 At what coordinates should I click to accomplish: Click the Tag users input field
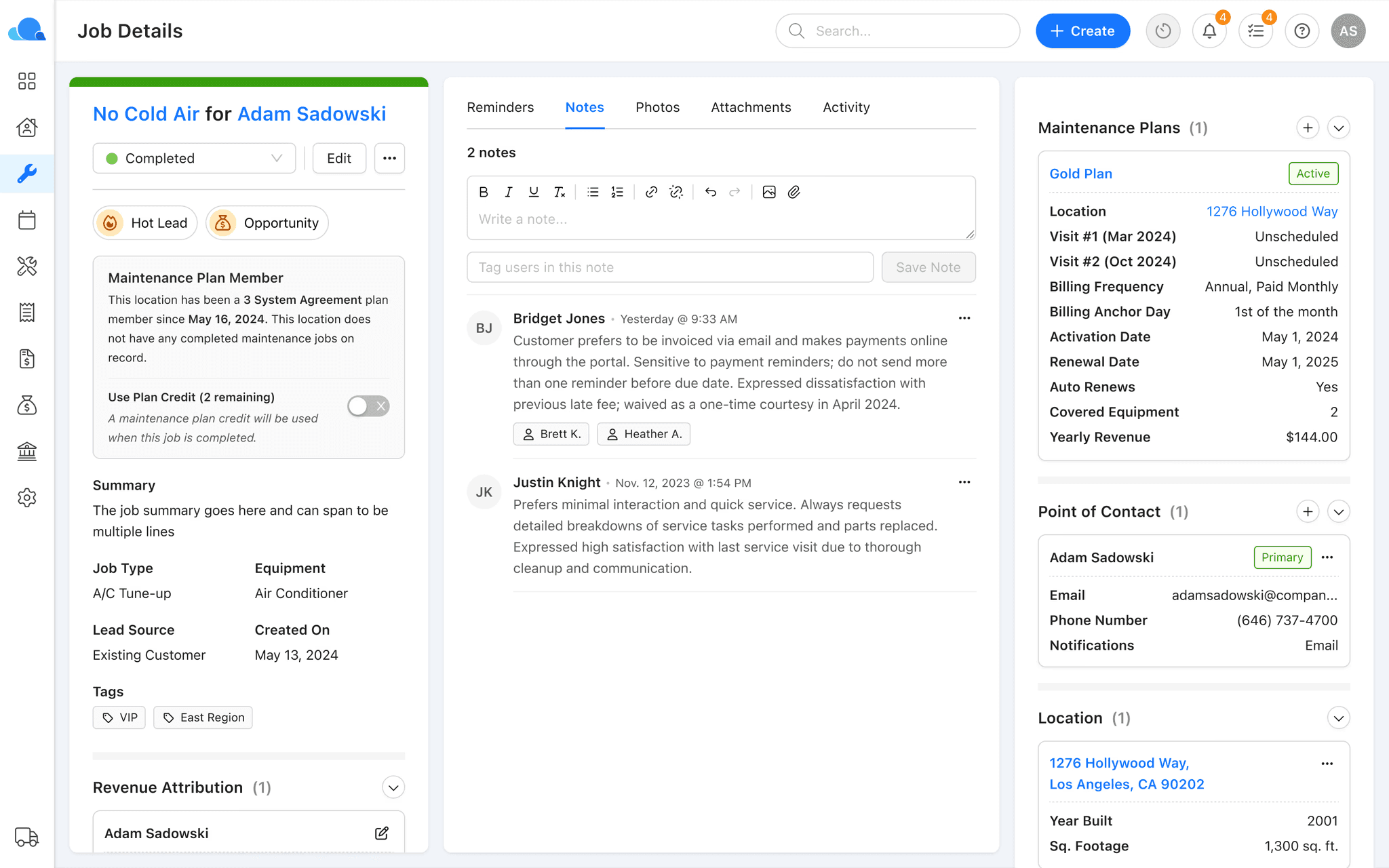click(x=670, y=267)
